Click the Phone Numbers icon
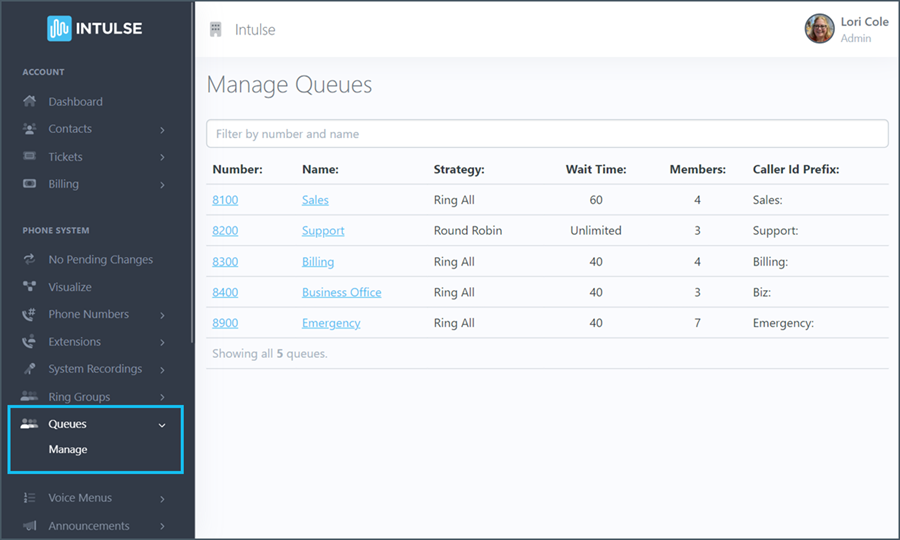Screen dimensions: 900x540 point(30,314)
